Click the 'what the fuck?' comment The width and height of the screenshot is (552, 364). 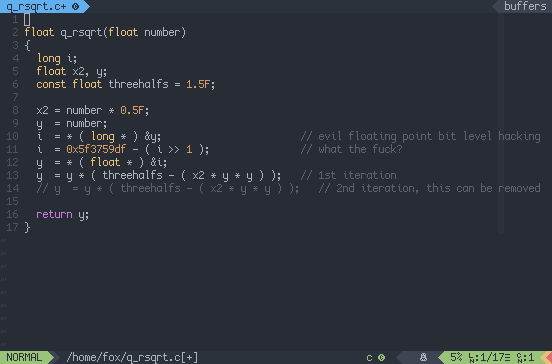coord(351,149)
